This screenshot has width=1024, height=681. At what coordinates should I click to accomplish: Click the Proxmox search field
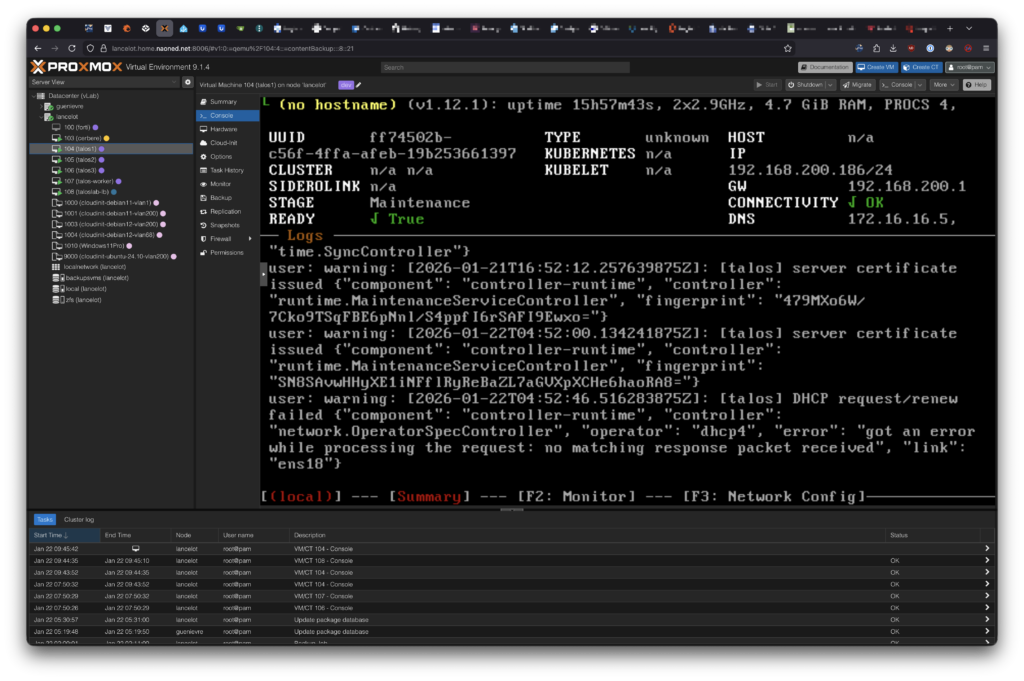tap(505, 67)
